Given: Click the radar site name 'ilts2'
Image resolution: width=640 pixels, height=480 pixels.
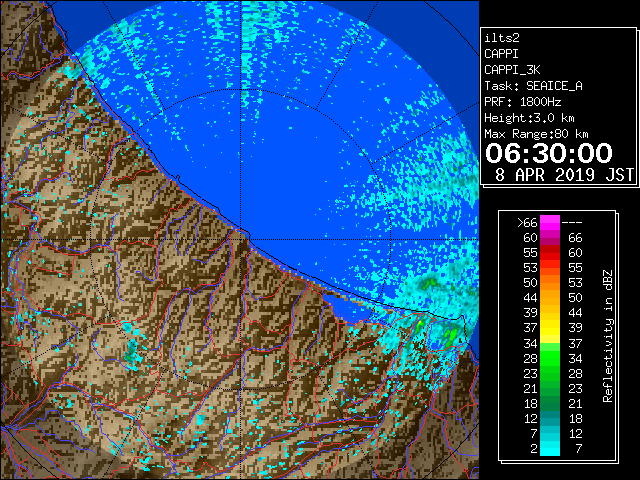Looking at the screenshot, I should point(502,38).
